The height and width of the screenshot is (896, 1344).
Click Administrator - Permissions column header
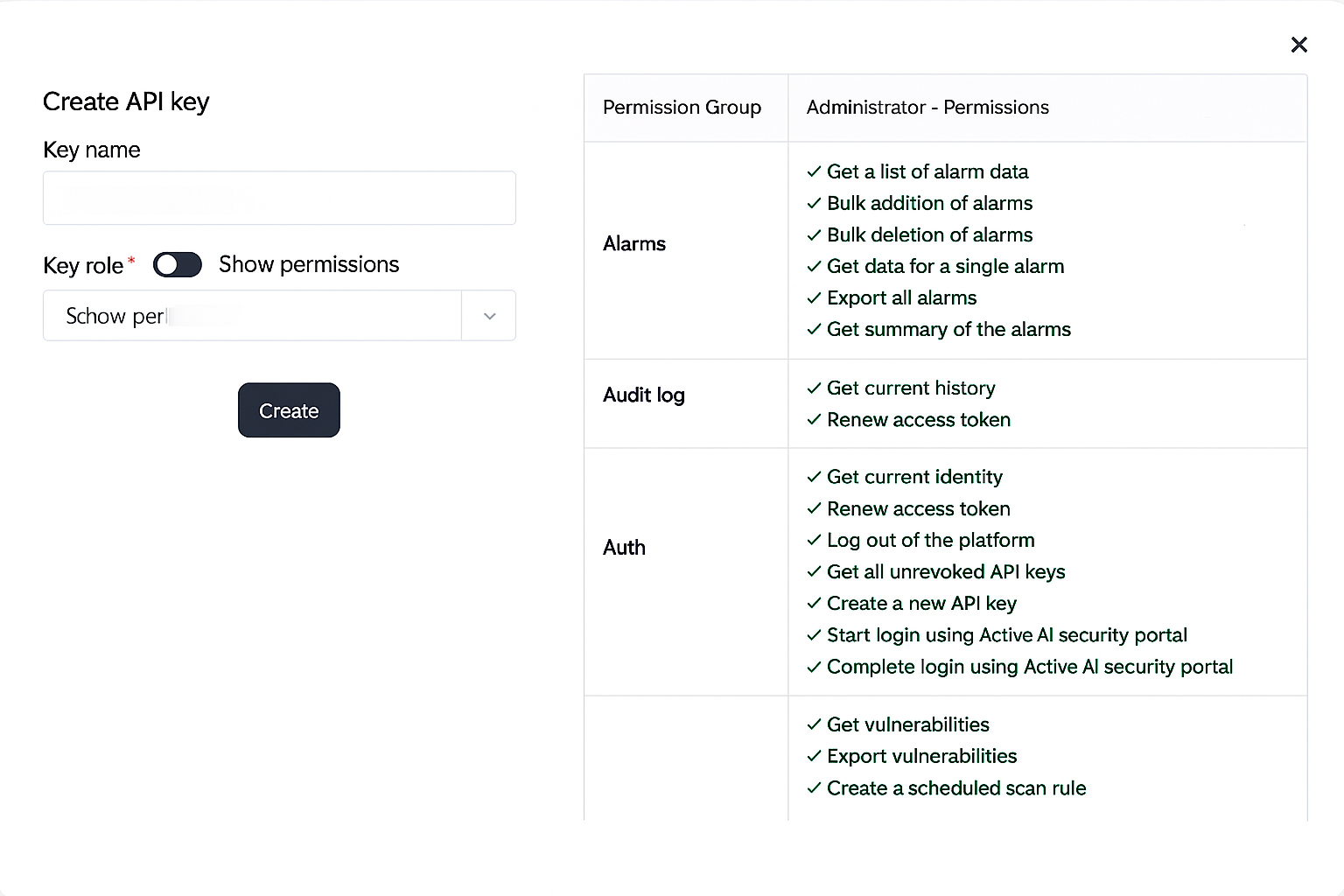(927, 108)
